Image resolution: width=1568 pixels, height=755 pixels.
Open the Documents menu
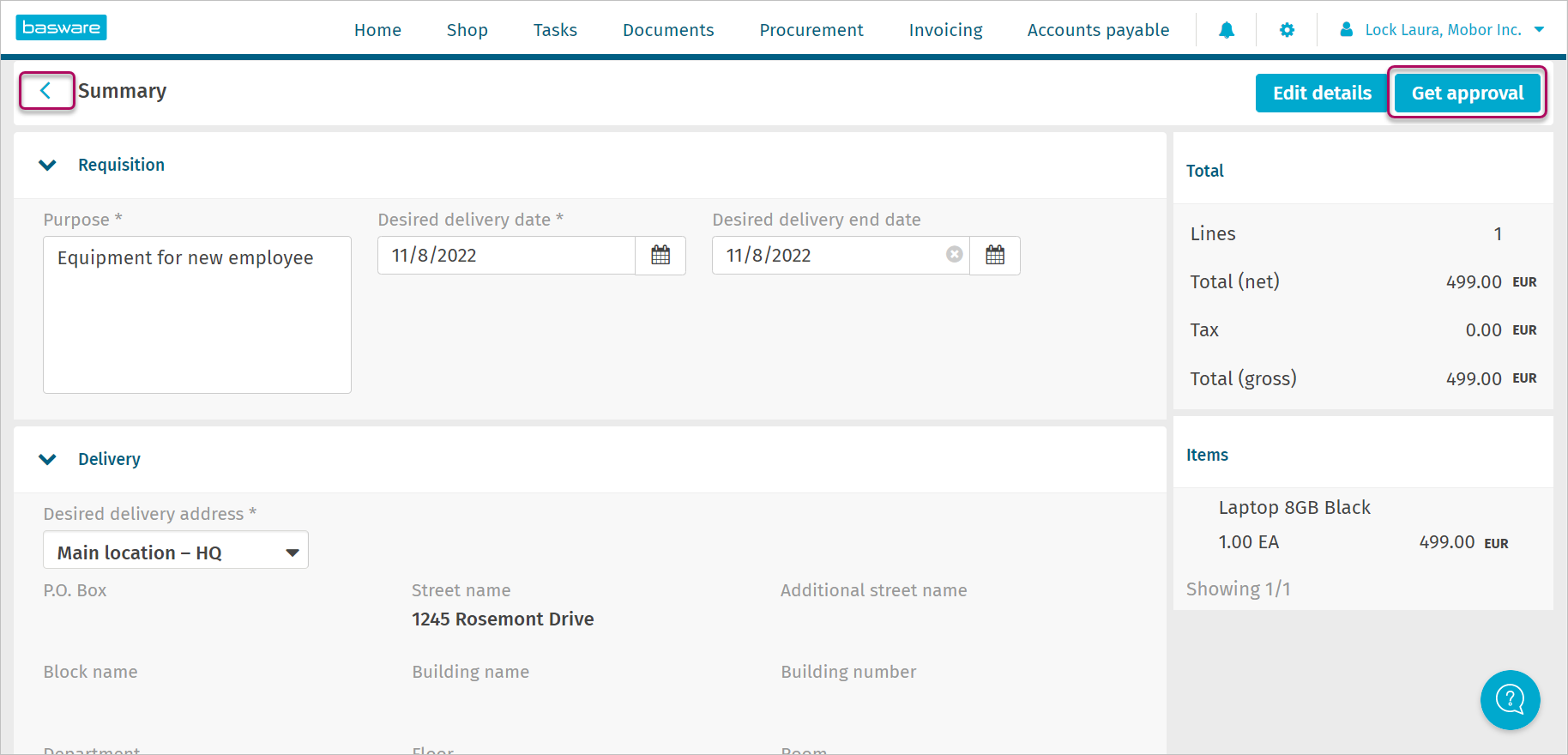pyautogui.click(x=668, y=30)
